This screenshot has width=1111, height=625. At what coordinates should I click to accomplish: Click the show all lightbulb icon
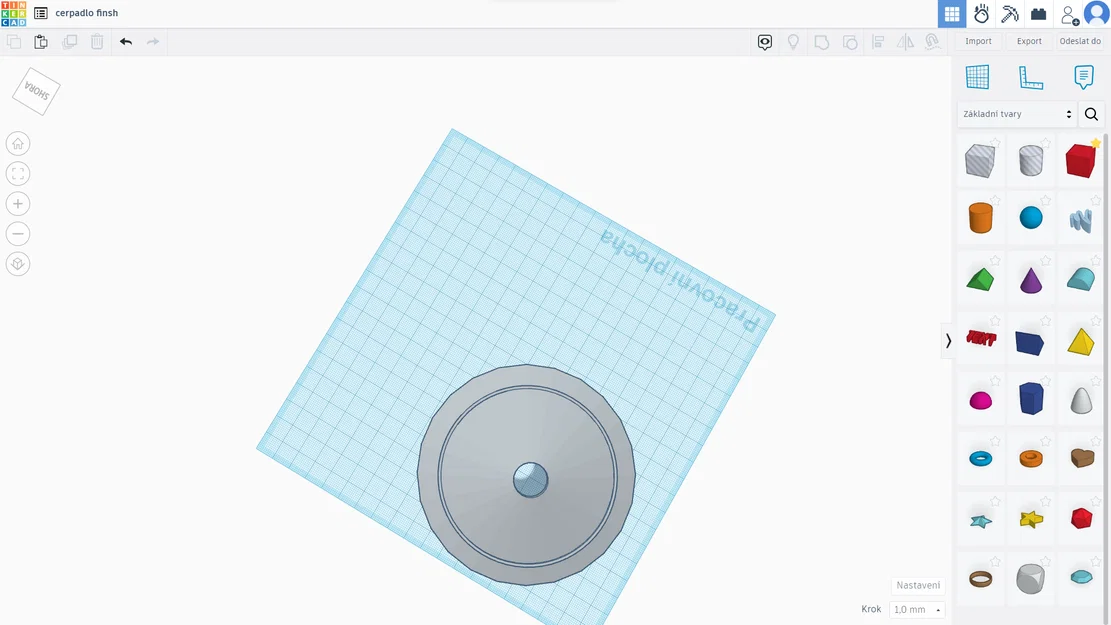793,42
